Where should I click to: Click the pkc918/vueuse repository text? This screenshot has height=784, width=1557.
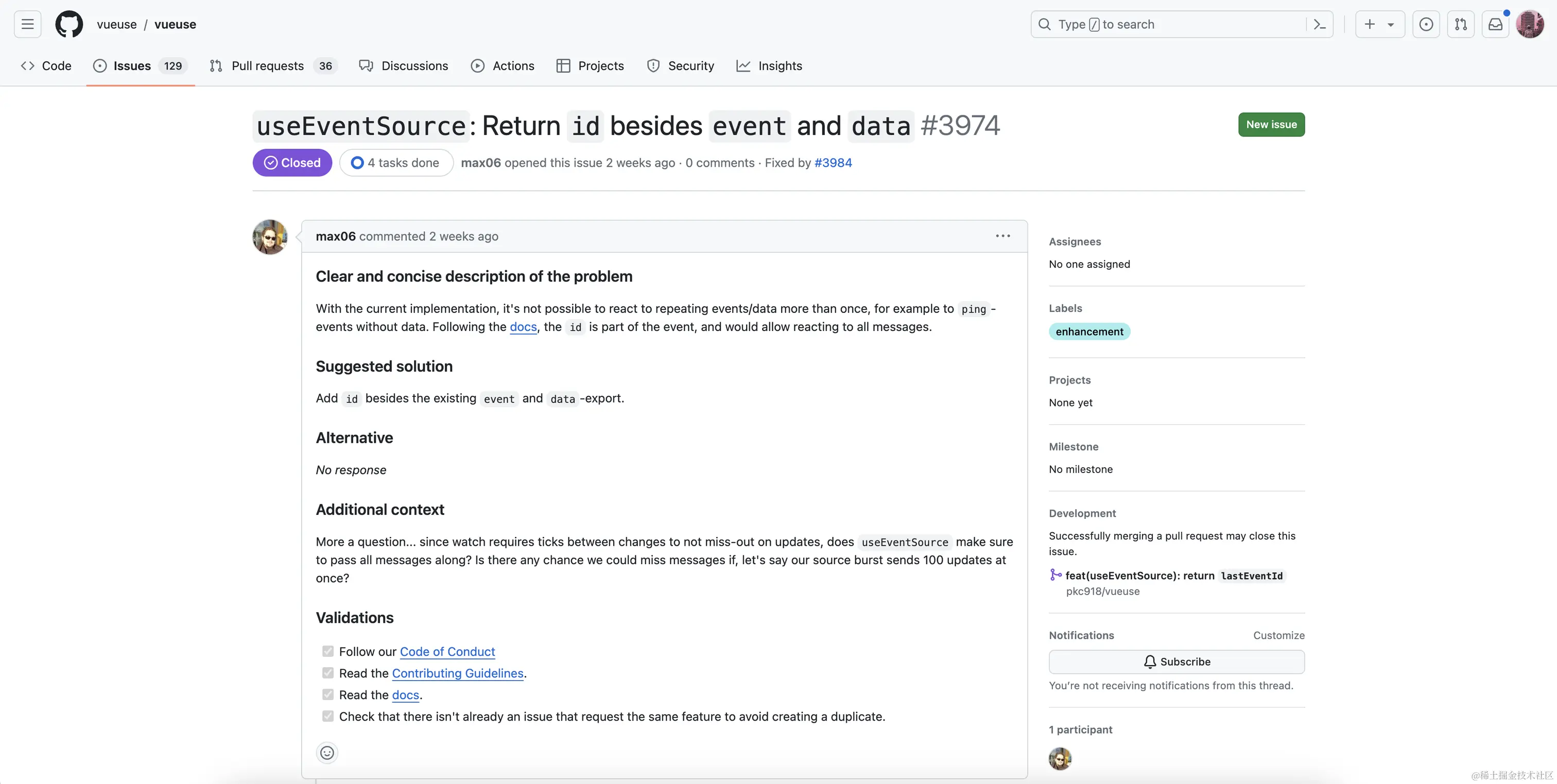click(x=1102, y=591)
